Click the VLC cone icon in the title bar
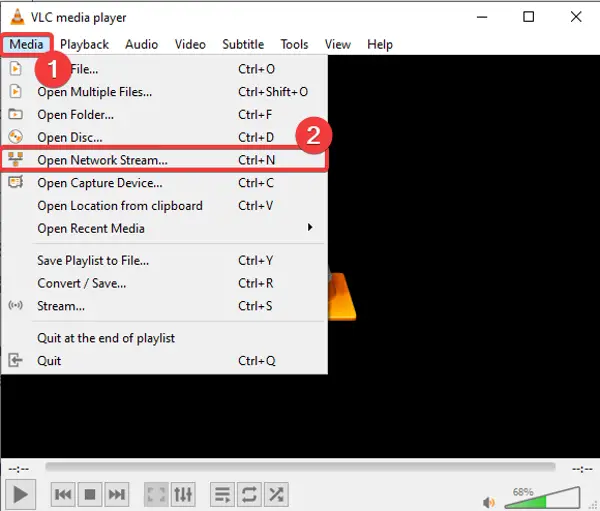Screen dimensions: 600x511 (x=17, y=17)
